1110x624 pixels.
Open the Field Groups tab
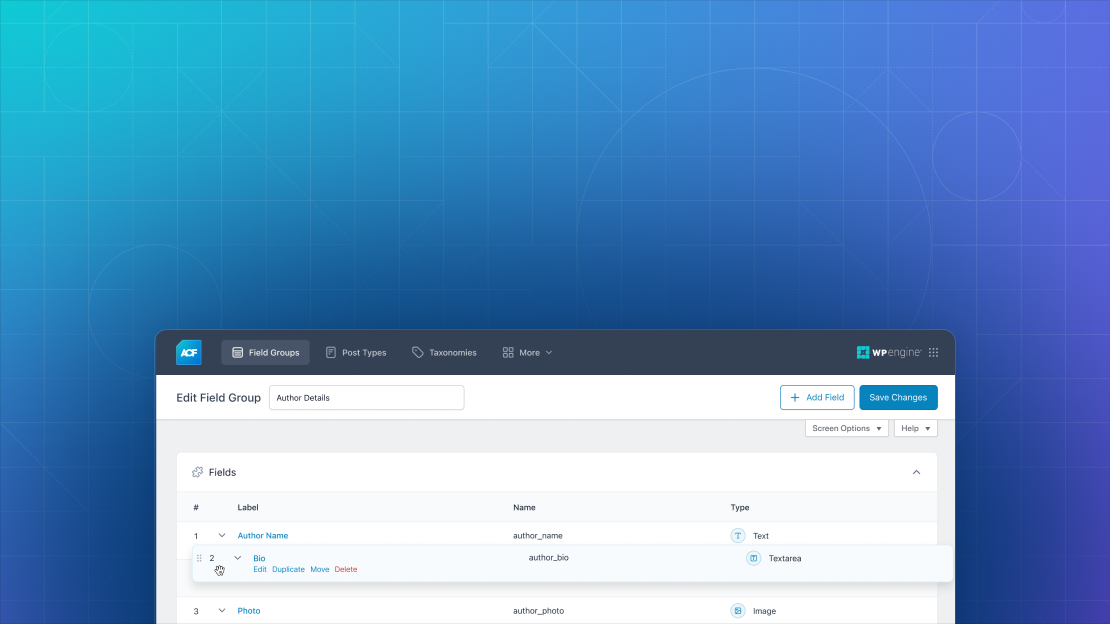265,353
